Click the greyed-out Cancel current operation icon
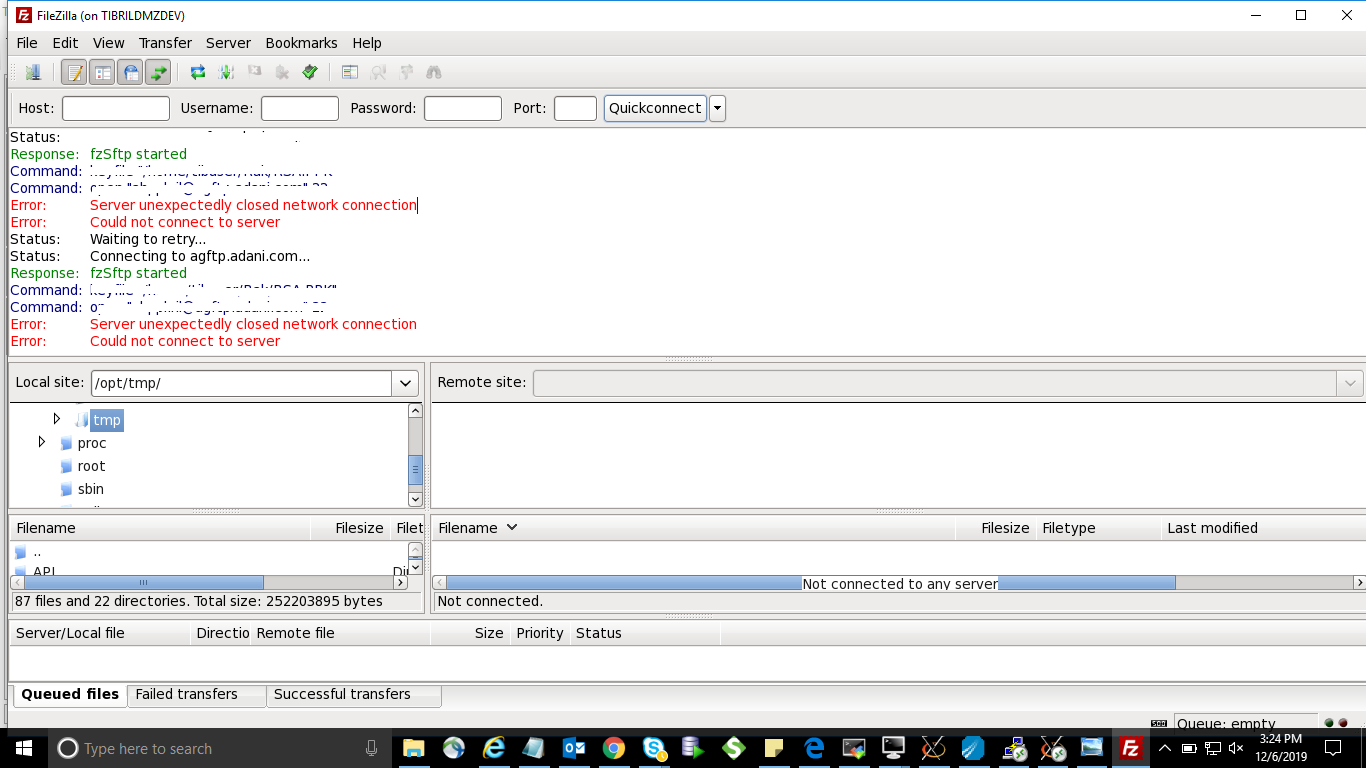This screenshot has height=768, width=1366. tap(254, 72)
